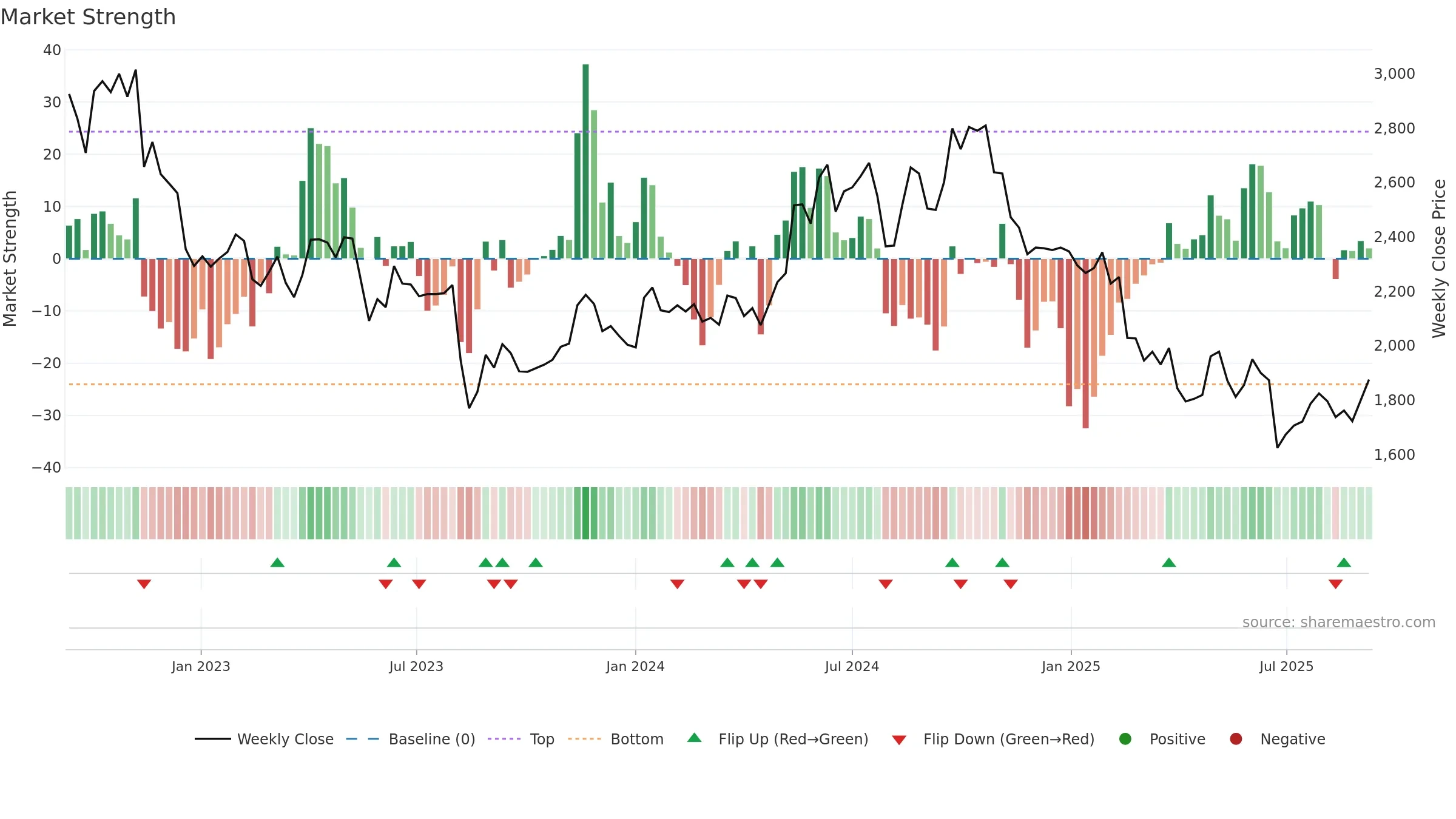Click the 1,600 price axis label
This screenshot has height=819, width=1456.
click(x=1394, y=455)
